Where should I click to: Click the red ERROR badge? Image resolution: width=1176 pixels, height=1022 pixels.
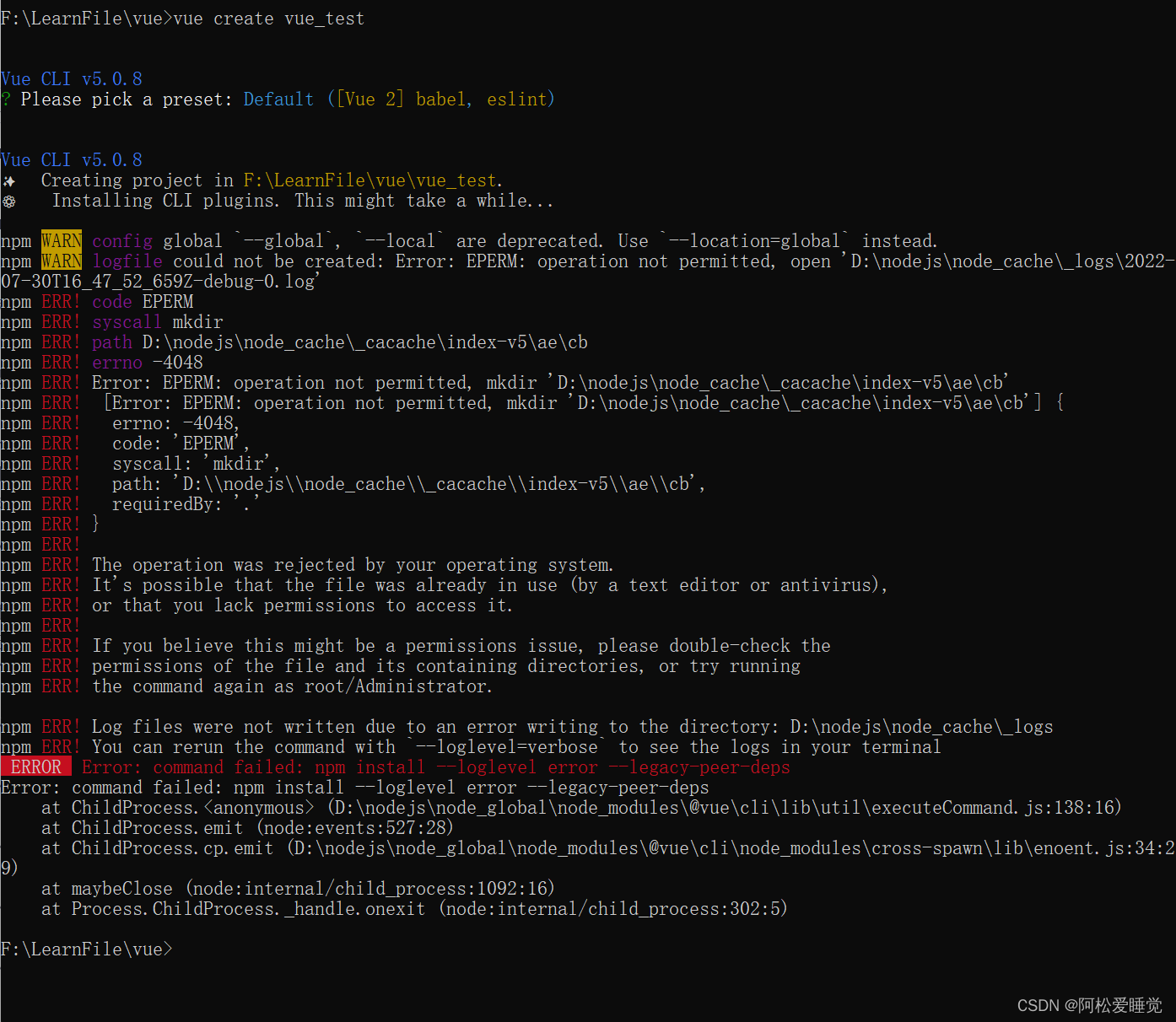click(36, 767)
